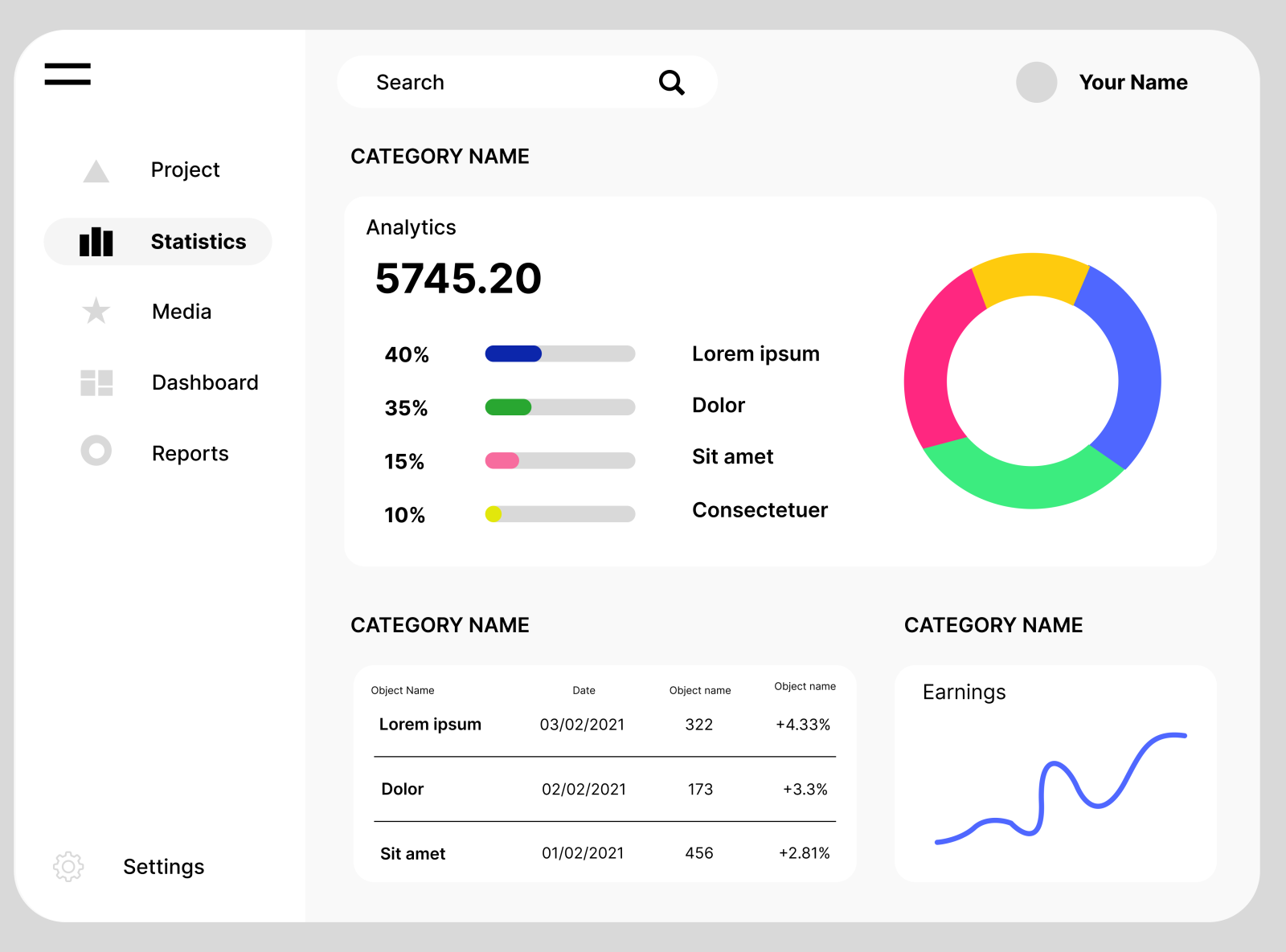Click the Analytics panel heading
Viewport: 1286px width, 952px height.
pyautogui.click(x=411, y=227)
